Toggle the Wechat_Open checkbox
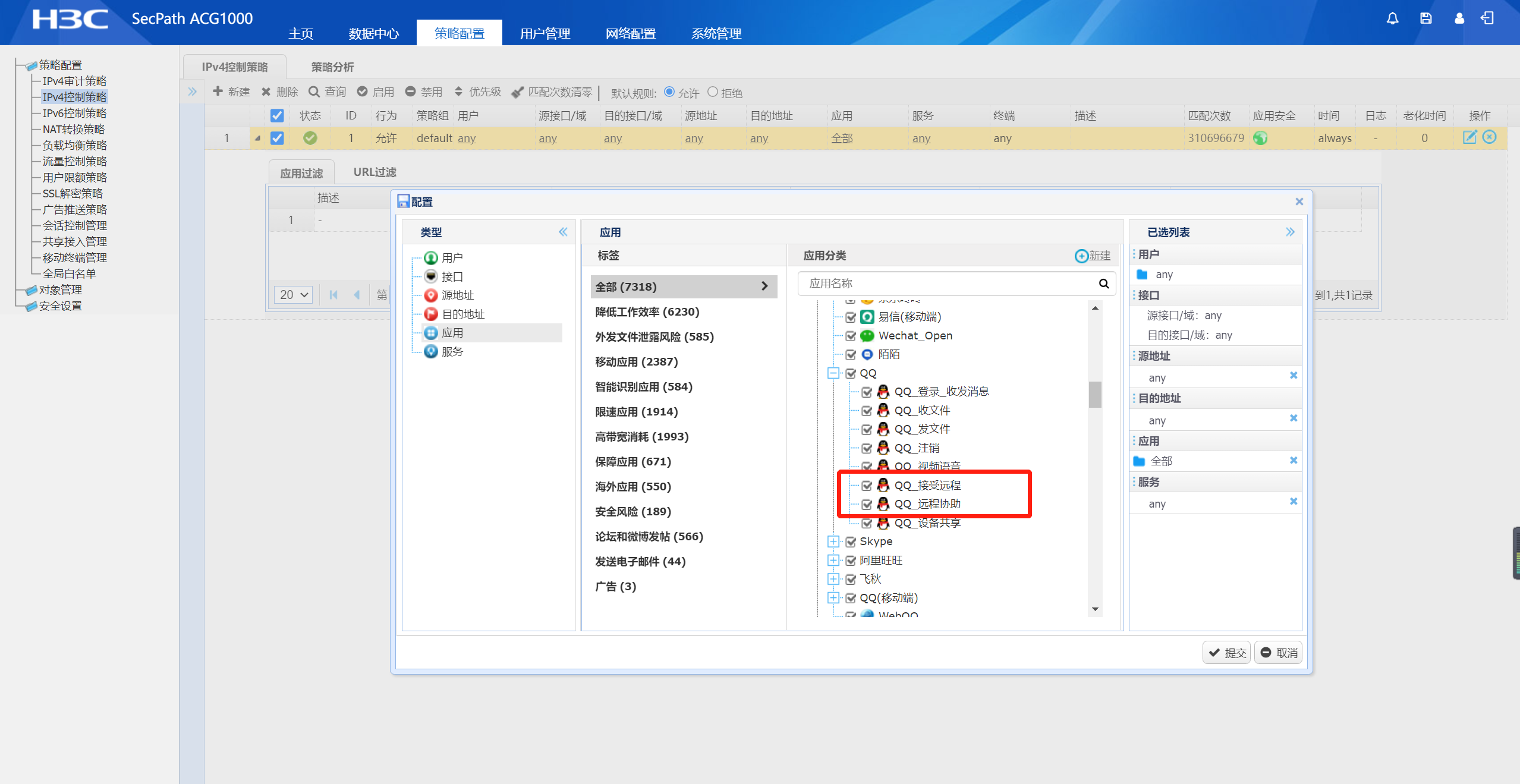 pyautogui.click(x=851, y=336)
